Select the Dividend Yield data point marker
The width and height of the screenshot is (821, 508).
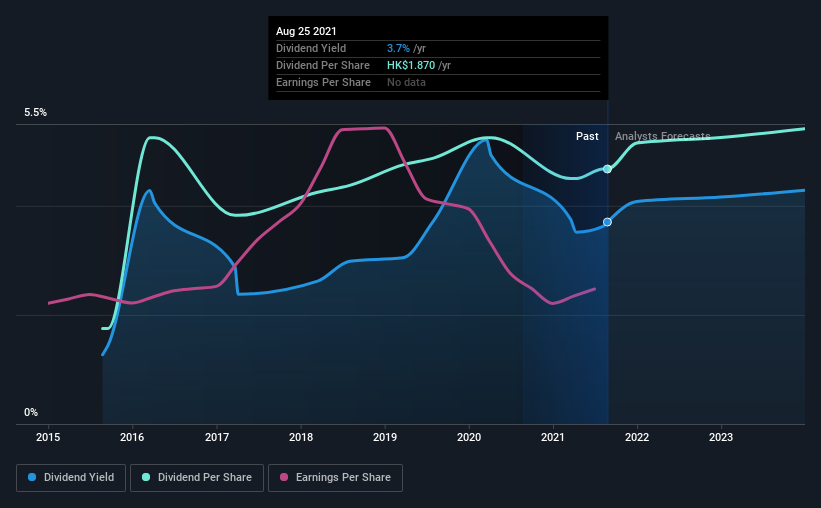click(x=607, y=223)
